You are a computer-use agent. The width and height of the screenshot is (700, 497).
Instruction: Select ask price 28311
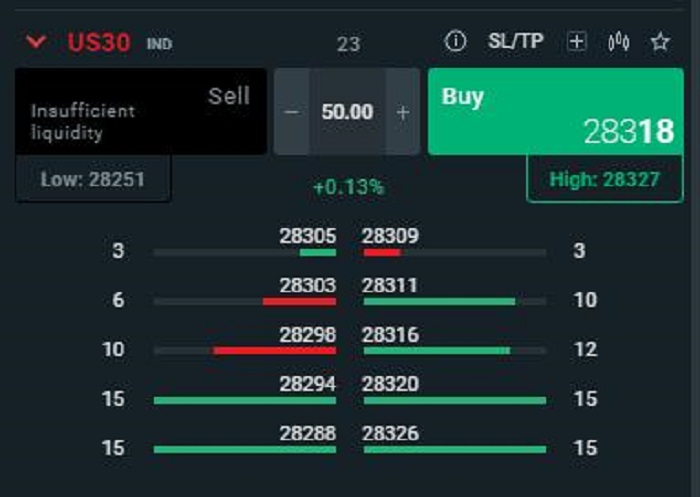pos(389,285)
